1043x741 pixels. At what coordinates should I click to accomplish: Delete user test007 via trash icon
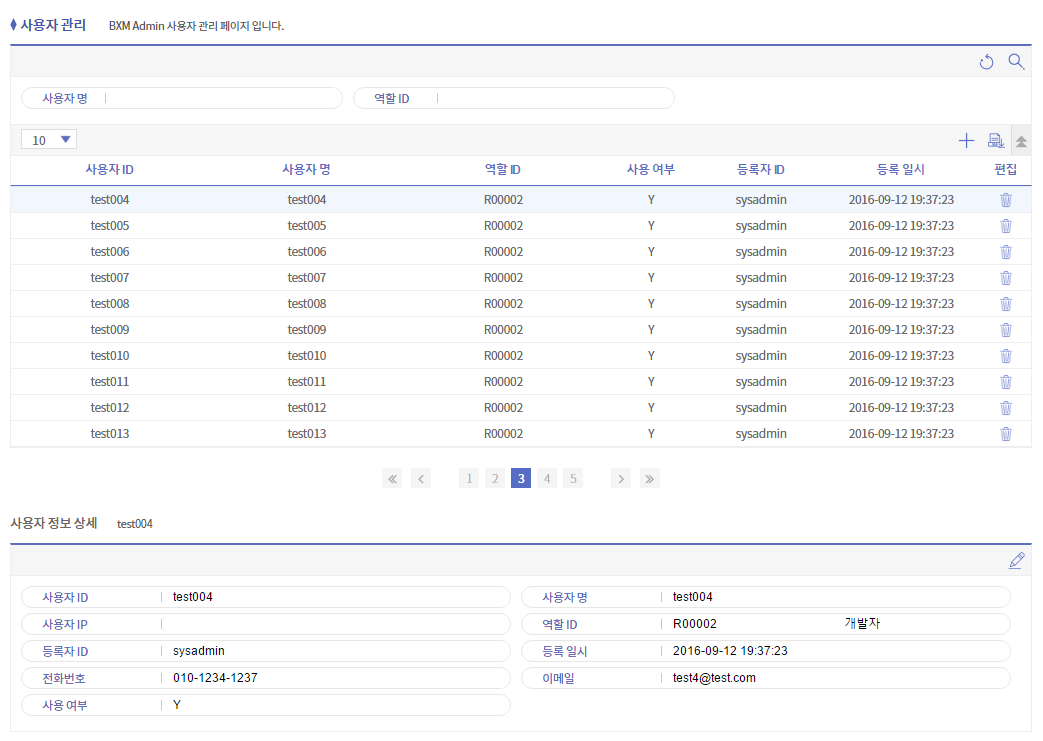click(x=1006, y=277)
